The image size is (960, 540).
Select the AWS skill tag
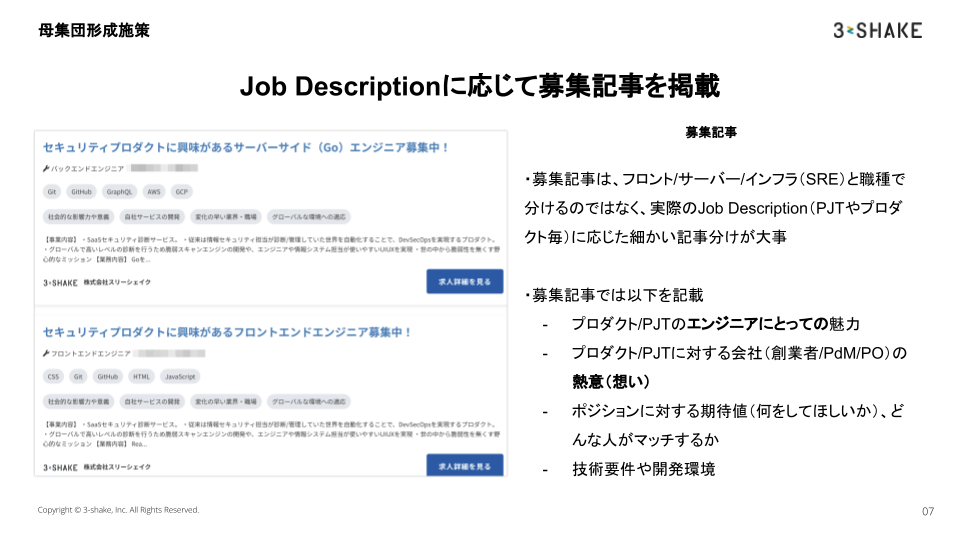point(154,192)
